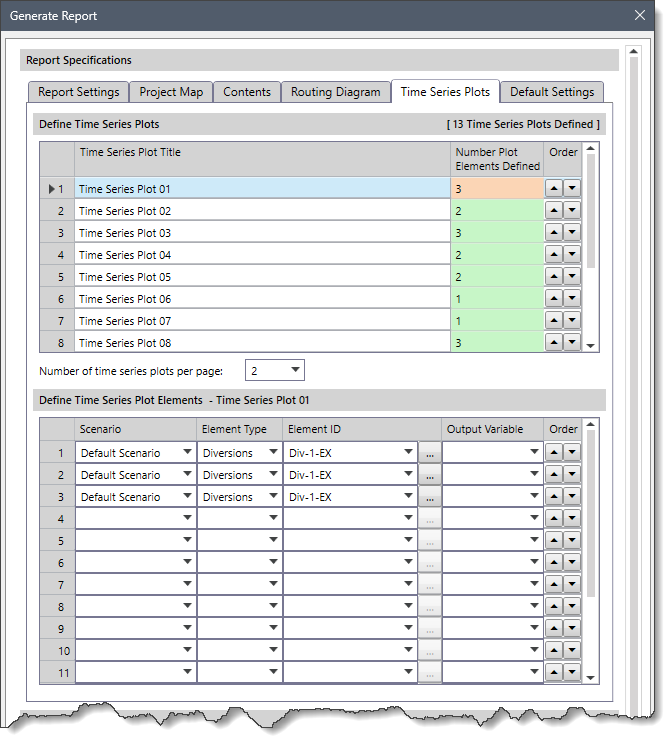Open Scenario dropdown in empty row 4
The image size is (670, 741).
[187, 517]
